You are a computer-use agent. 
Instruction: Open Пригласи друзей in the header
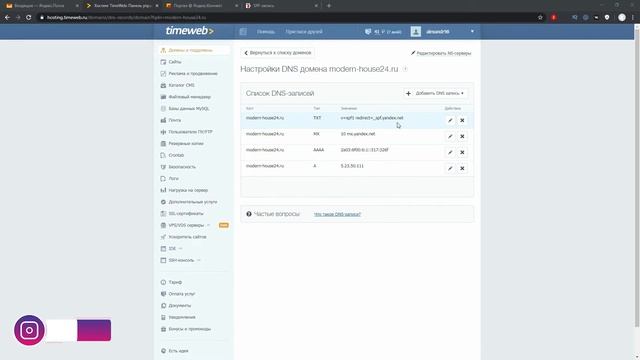point(304,31)
